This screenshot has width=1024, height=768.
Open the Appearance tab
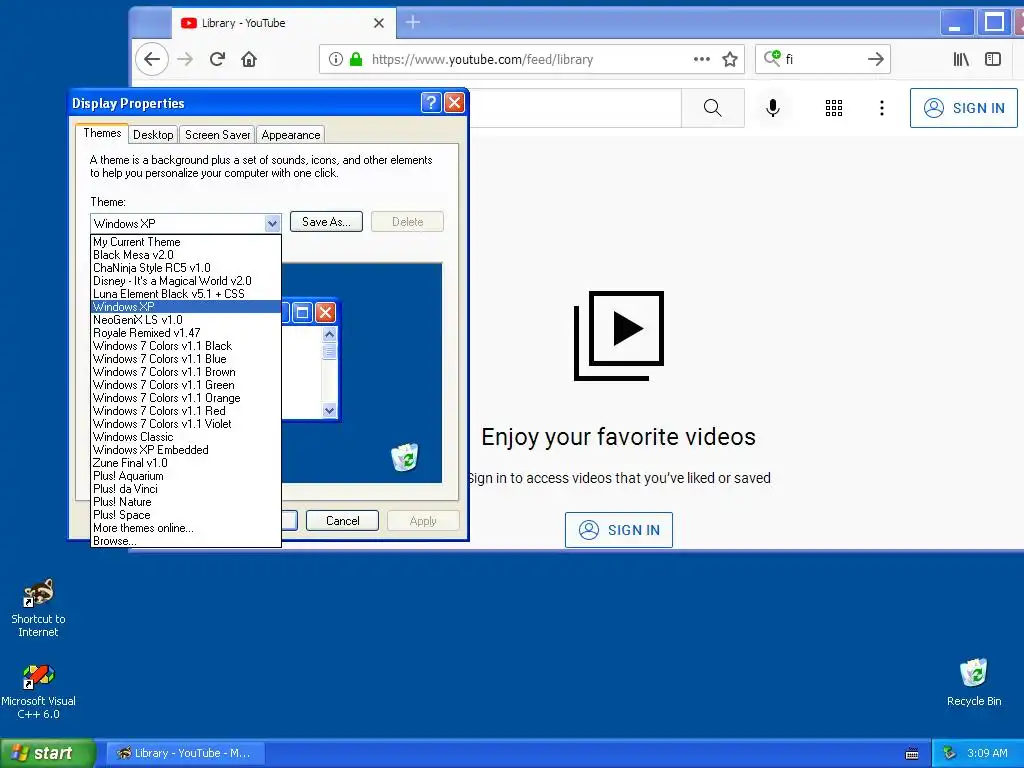291,135
